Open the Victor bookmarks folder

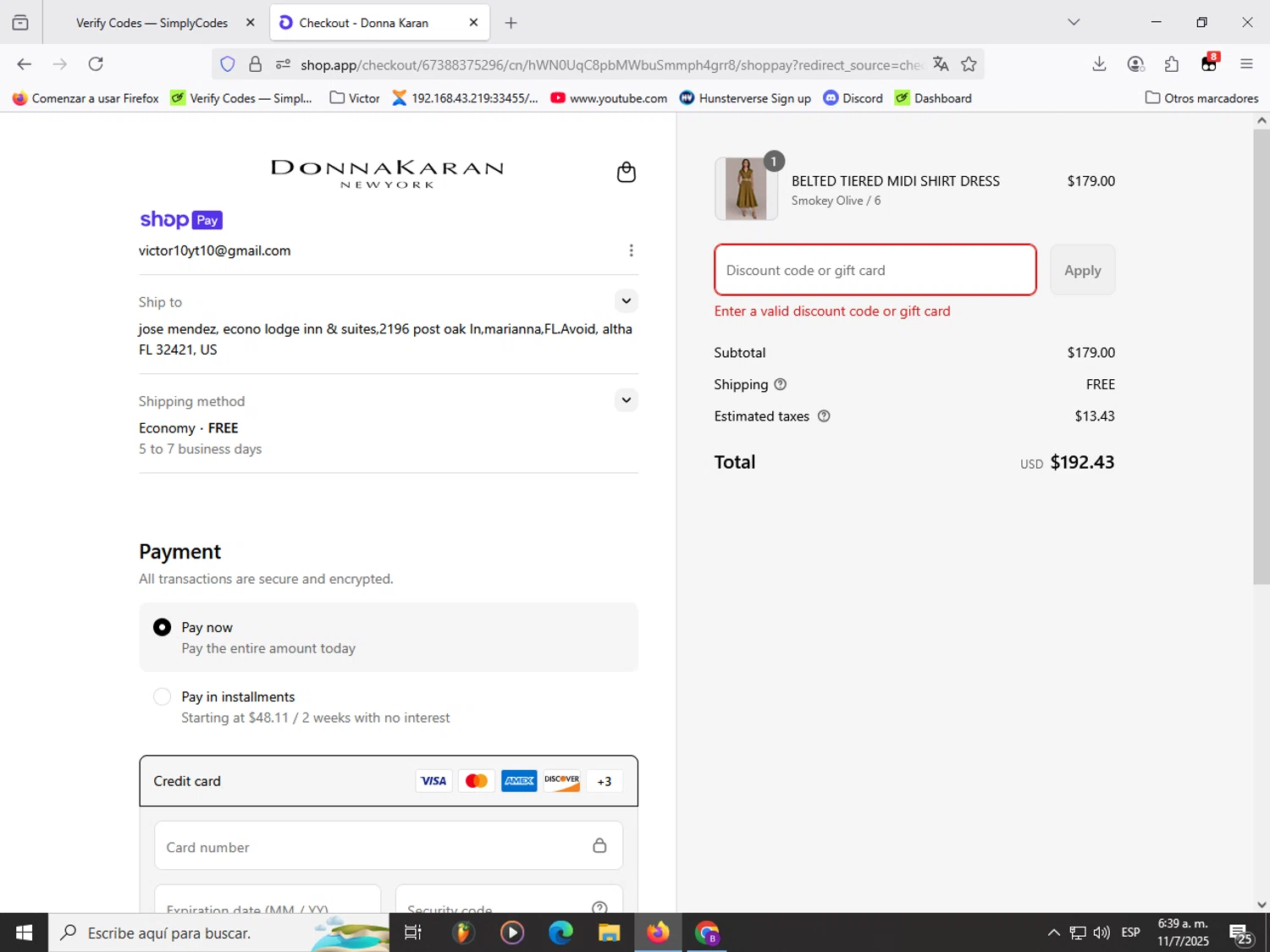pyautogui.click(x=355, y=98)
